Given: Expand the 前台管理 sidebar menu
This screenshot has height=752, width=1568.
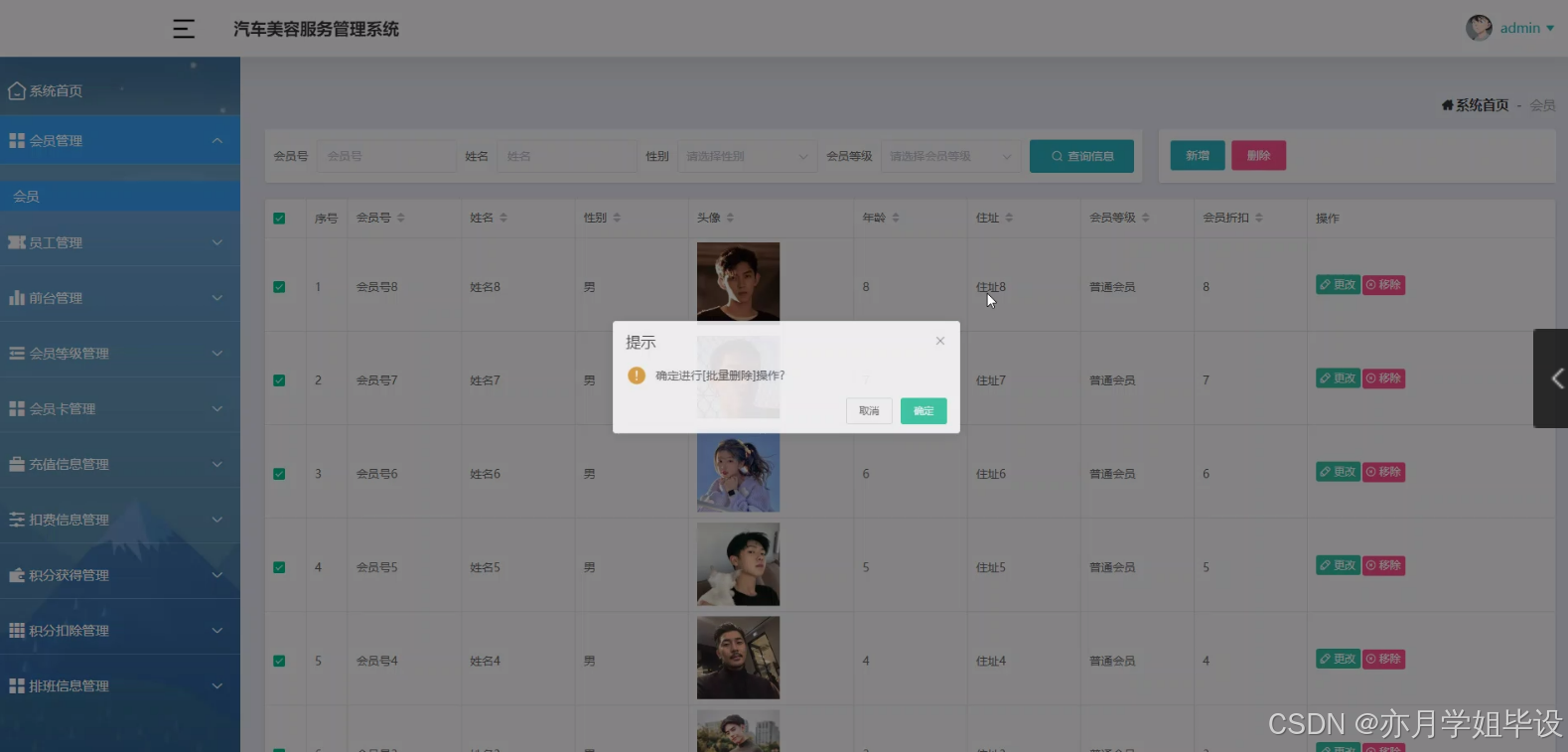Looking at the screenshot, I should click(x=120, y=298).
